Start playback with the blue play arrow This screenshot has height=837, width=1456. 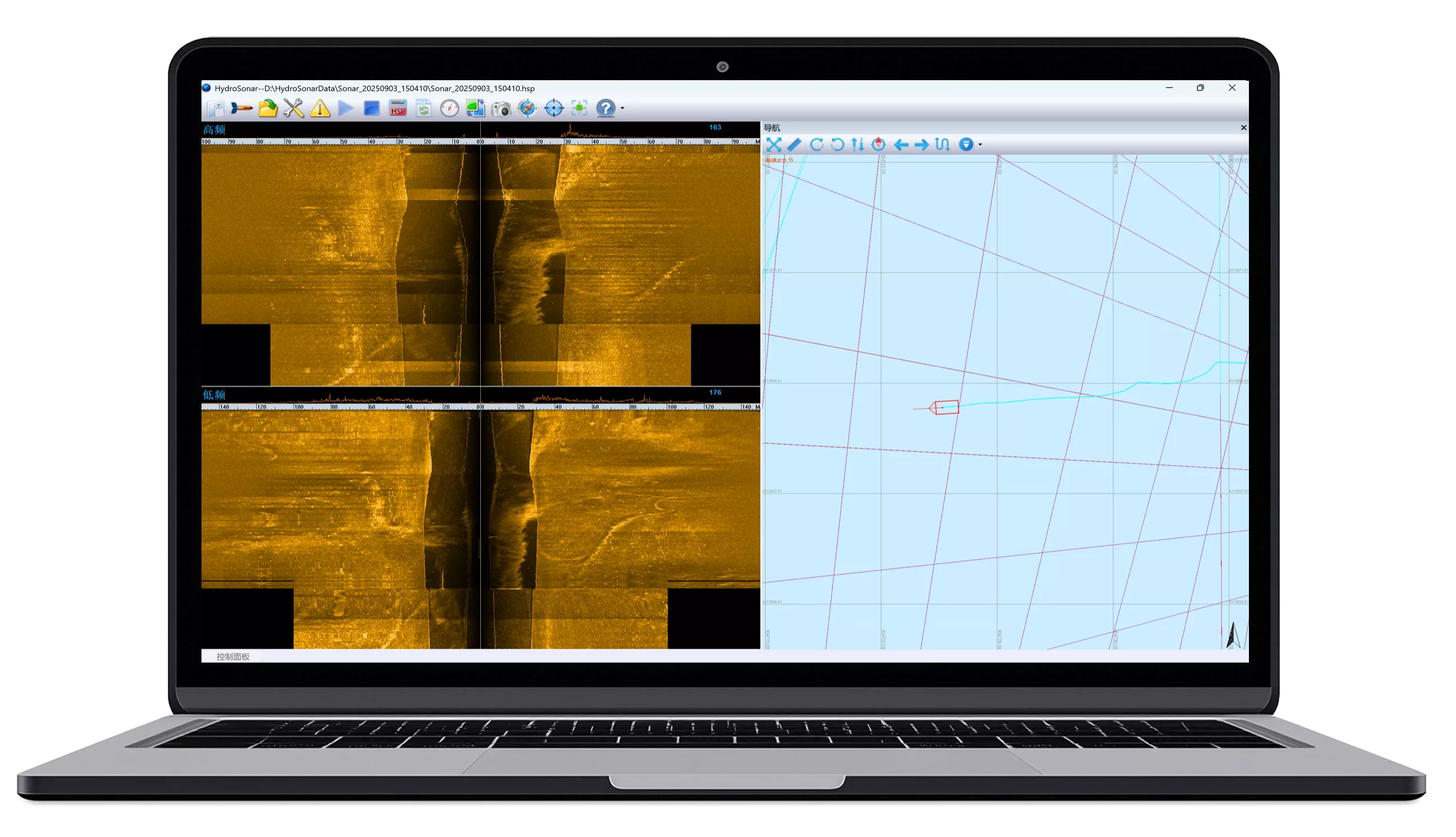346,108
